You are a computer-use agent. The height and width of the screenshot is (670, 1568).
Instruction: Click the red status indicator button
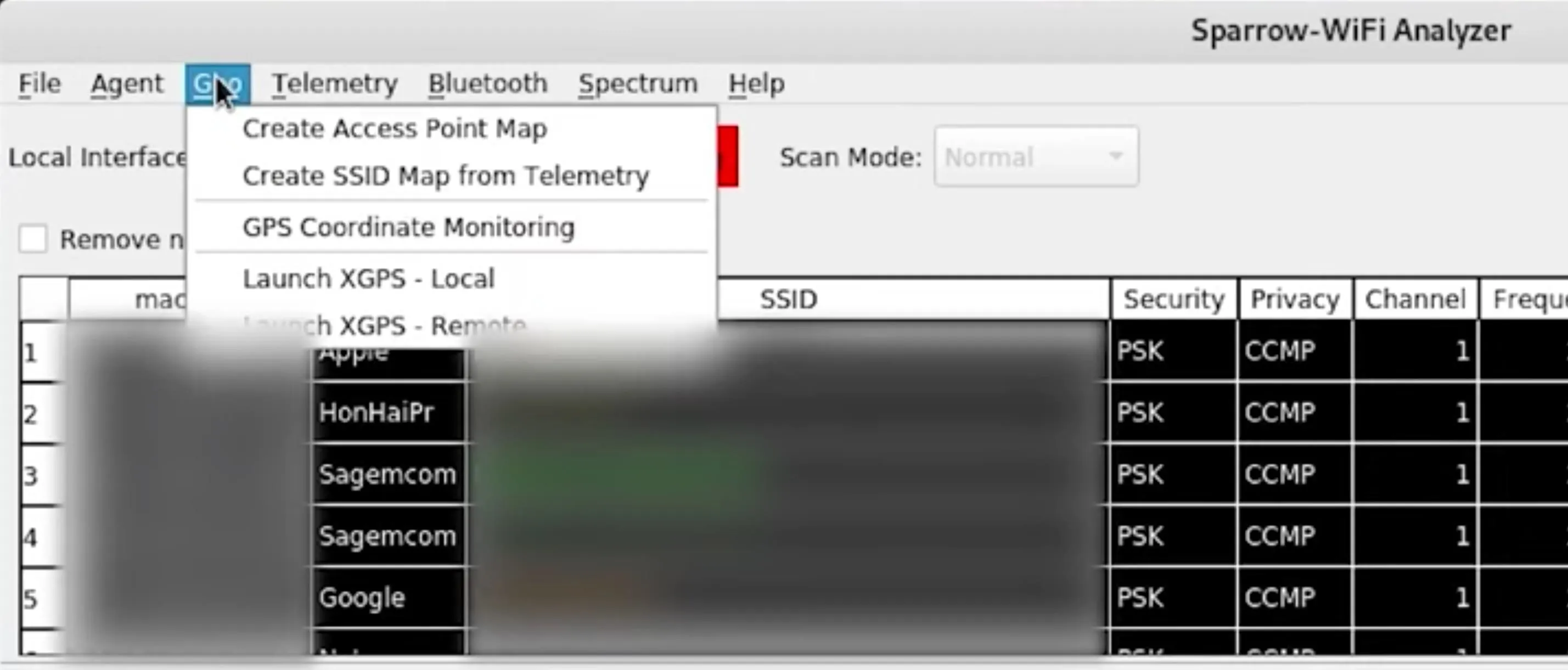[x=727, y=157]
